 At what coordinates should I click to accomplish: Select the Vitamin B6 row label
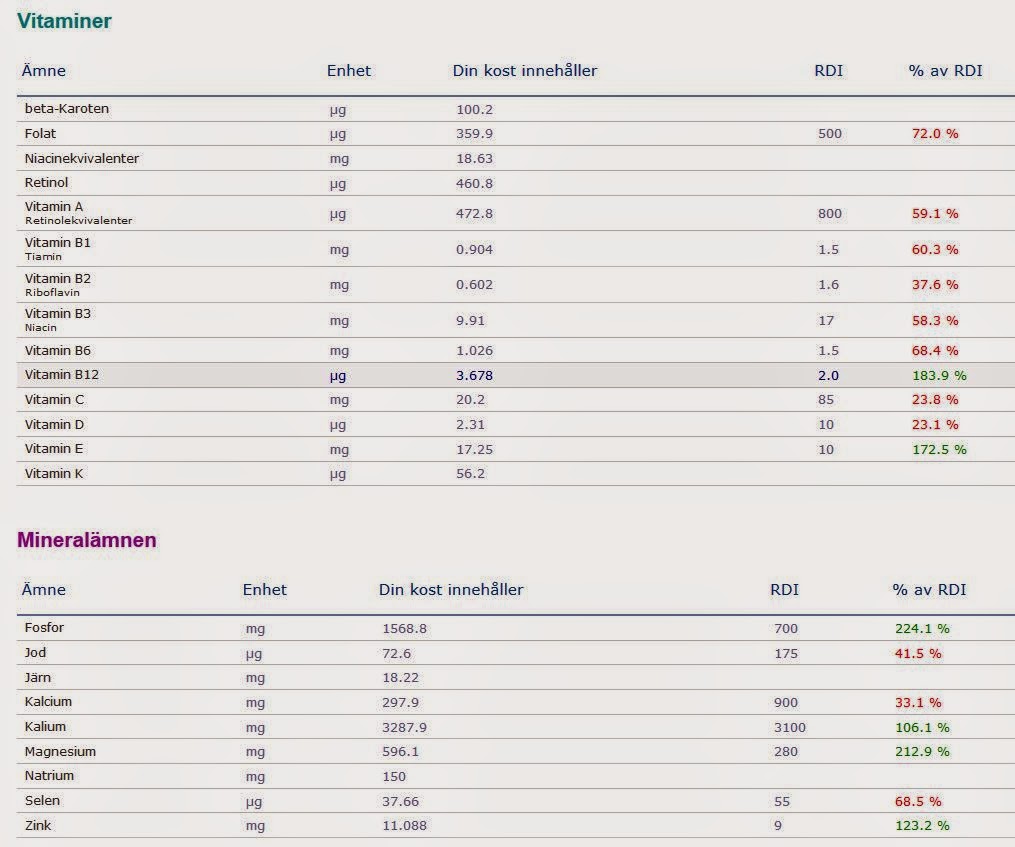pos(58,350)
